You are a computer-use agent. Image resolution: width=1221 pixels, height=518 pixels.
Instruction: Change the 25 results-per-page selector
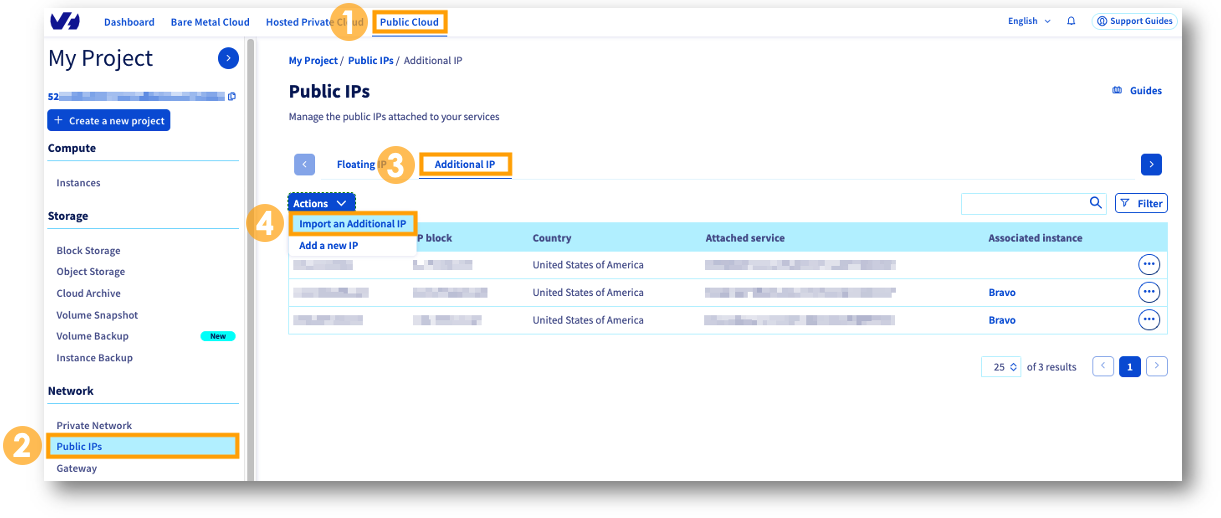coord(1001,367)
